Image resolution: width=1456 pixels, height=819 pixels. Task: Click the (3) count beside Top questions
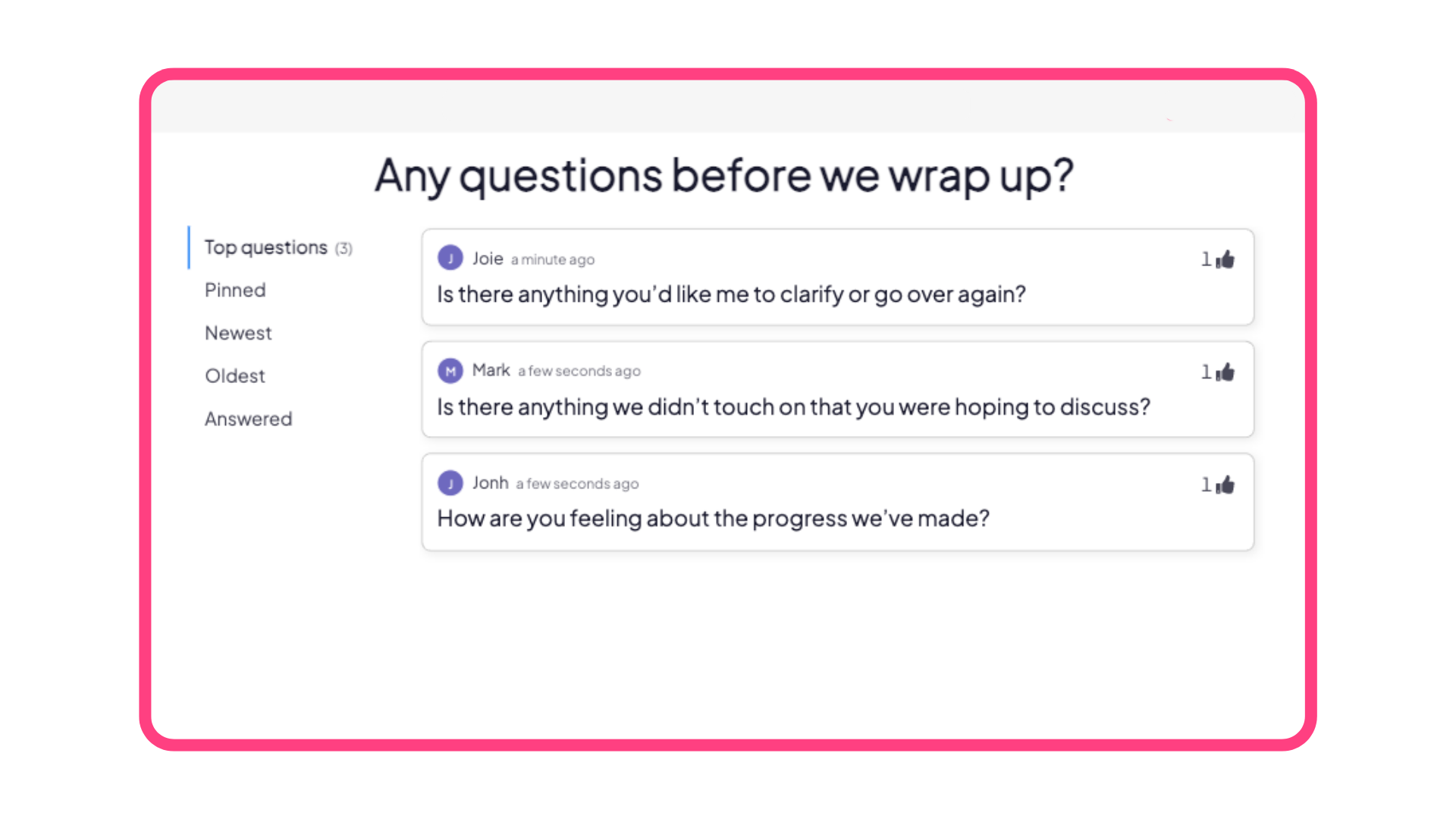click(x=344, y=249)
